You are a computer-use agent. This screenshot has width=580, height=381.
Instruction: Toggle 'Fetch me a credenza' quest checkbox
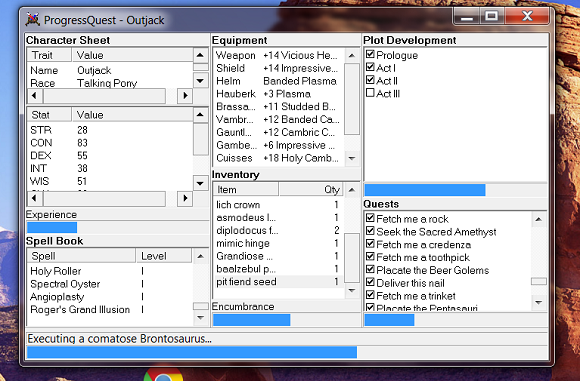coord(370,244)
